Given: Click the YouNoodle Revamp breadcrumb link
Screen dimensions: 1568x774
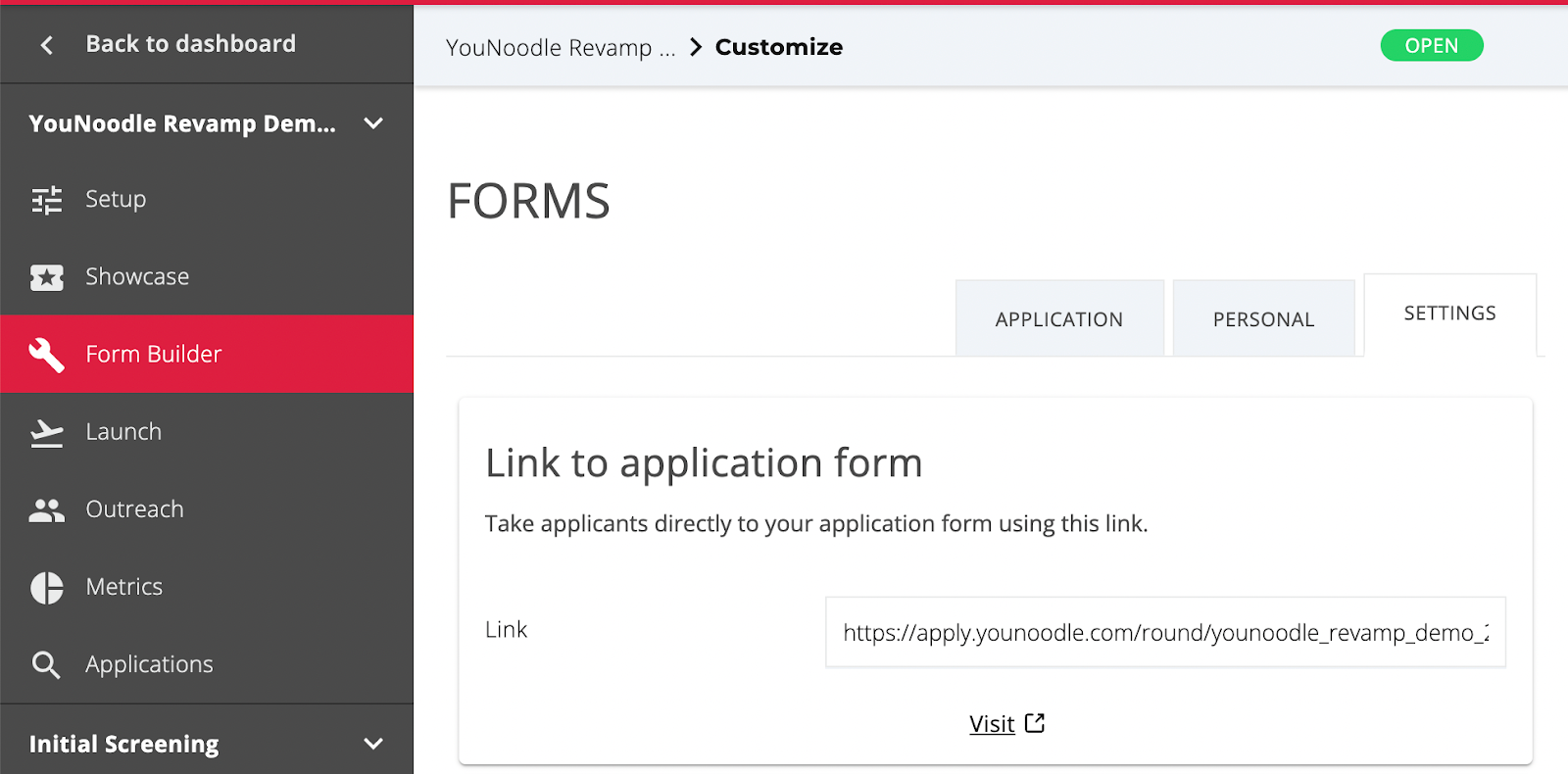Looking at the screenshot, I should (x=561, y=47).
